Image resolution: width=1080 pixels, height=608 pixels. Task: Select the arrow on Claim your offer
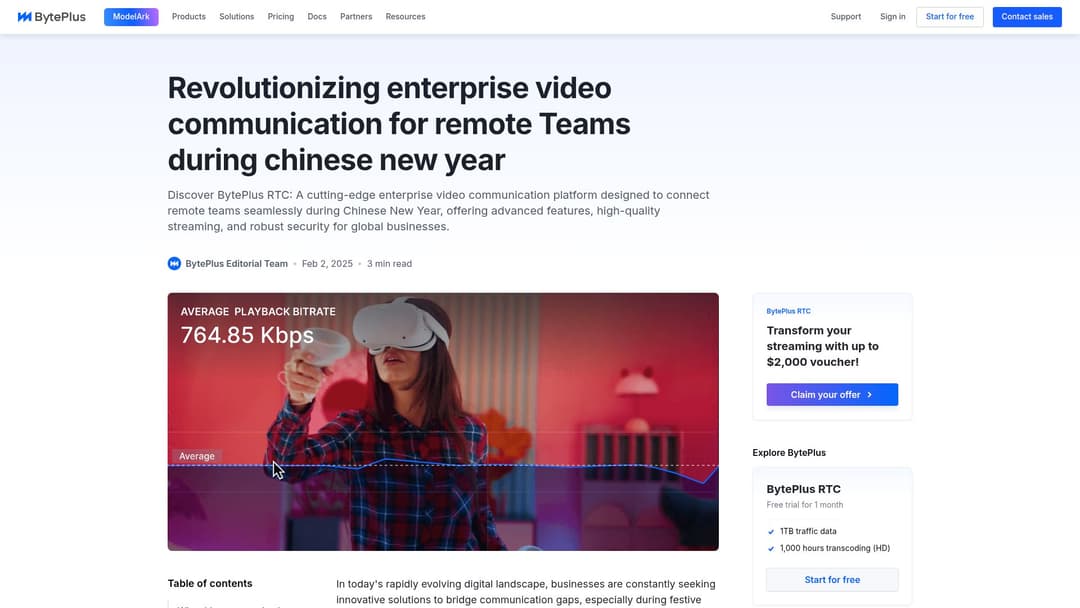tap(869, 395)
